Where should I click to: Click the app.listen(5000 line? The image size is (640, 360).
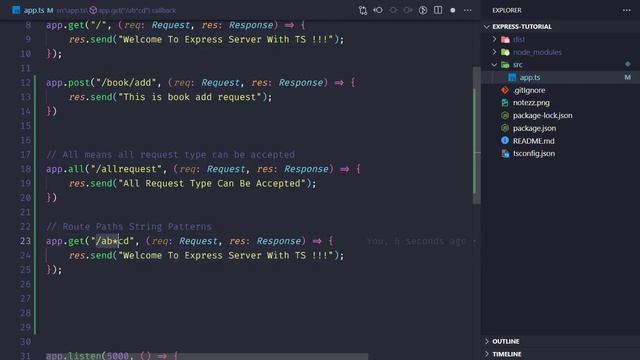tap(112, 356)
